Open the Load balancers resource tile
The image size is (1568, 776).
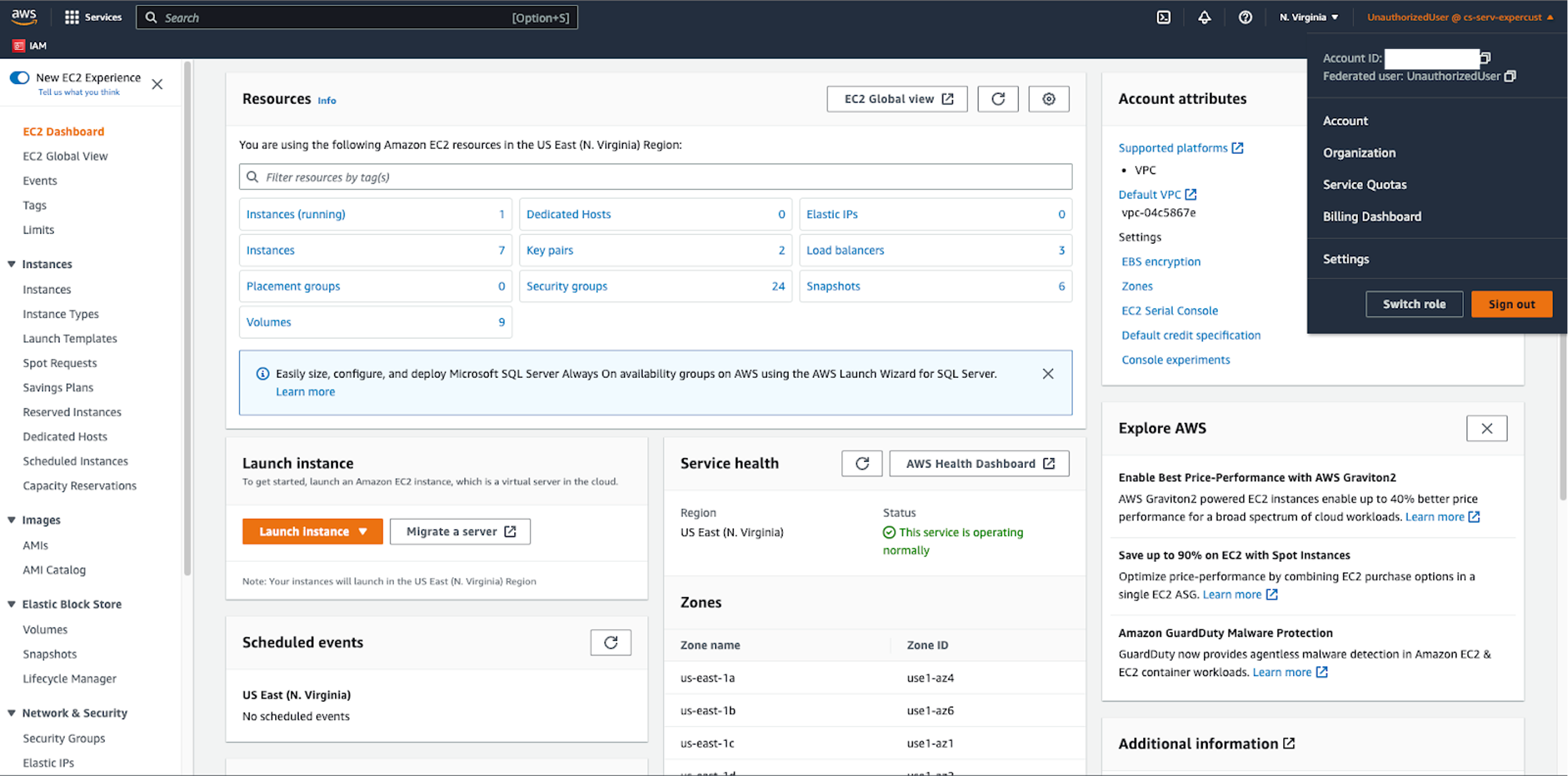935,250
